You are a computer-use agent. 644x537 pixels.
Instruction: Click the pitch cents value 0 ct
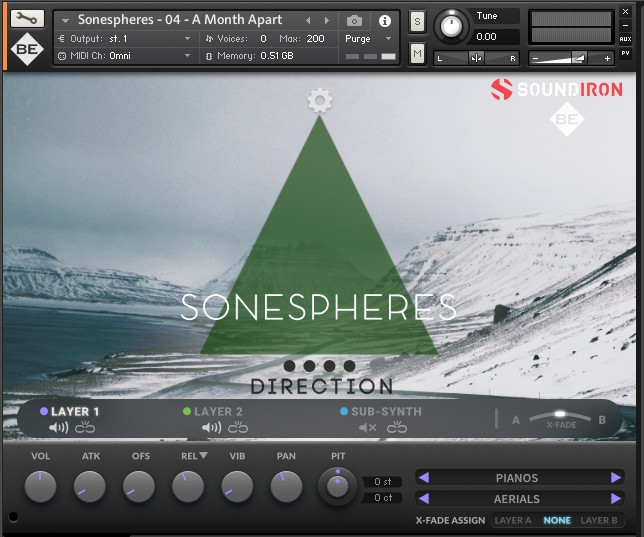coord(382,498)
